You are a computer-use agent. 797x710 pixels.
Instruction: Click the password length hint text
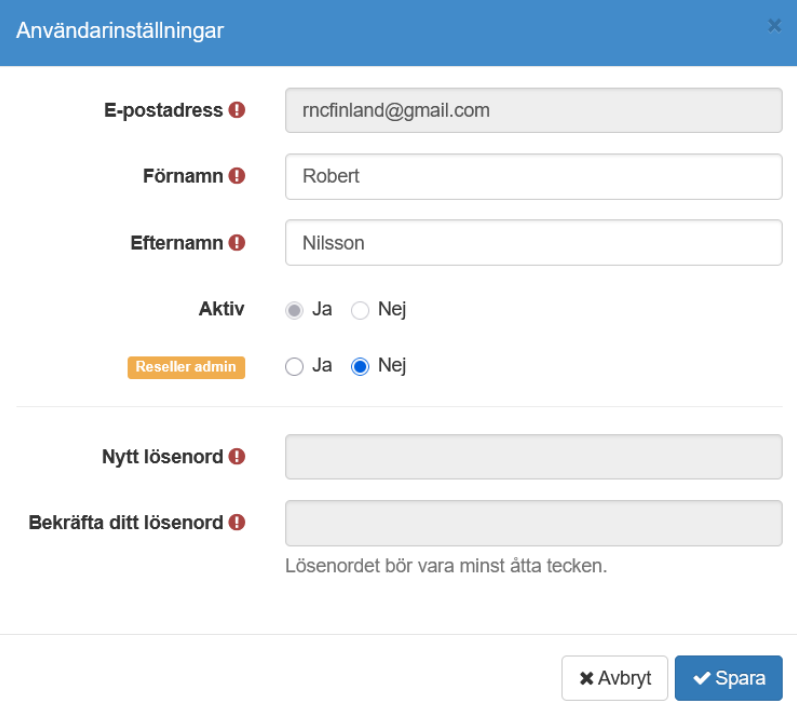point(446,566)
